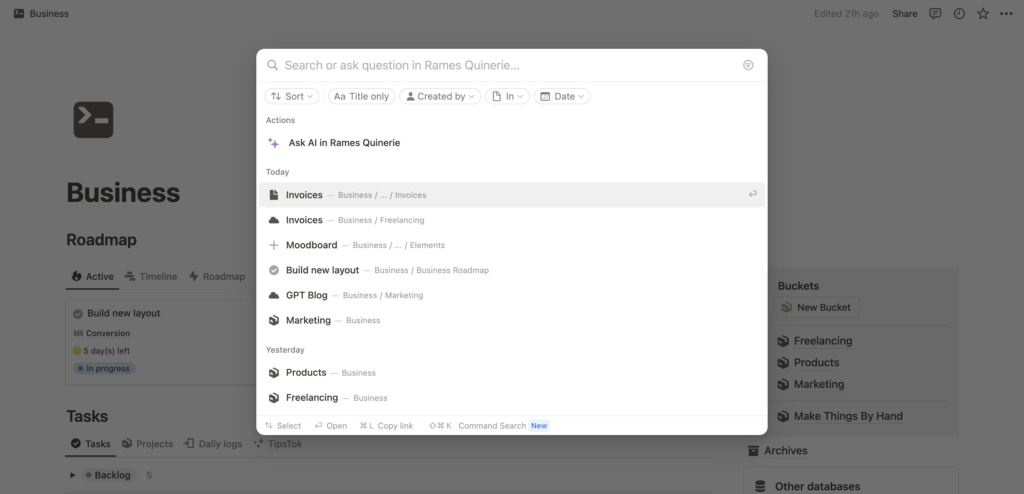Open page history clock icon
Screen dimensions: 1024x494
tap(959, 14)
